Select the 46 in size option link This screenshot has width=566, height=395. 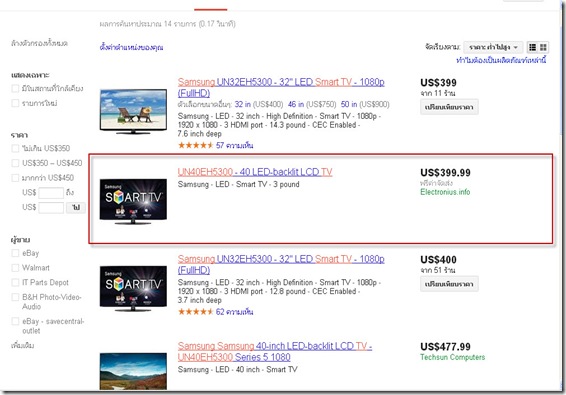[x=296, y=105]
